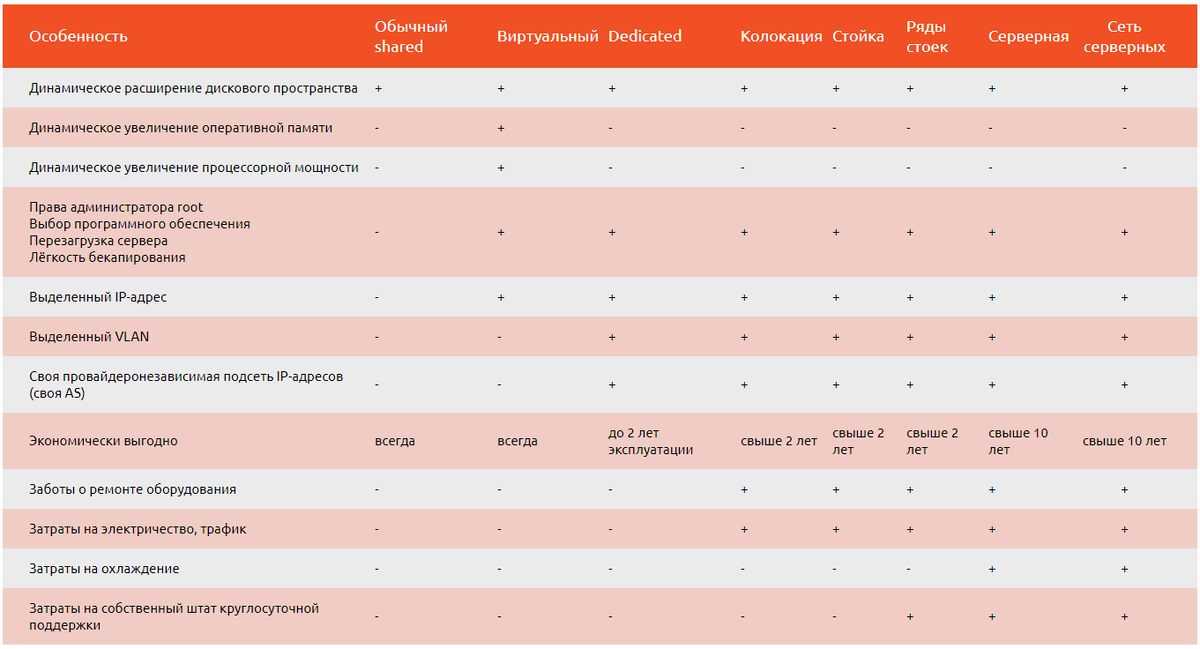Click 'Права администратора root' text
This screenshot has height=649, width=1200.
coord(116,207)
